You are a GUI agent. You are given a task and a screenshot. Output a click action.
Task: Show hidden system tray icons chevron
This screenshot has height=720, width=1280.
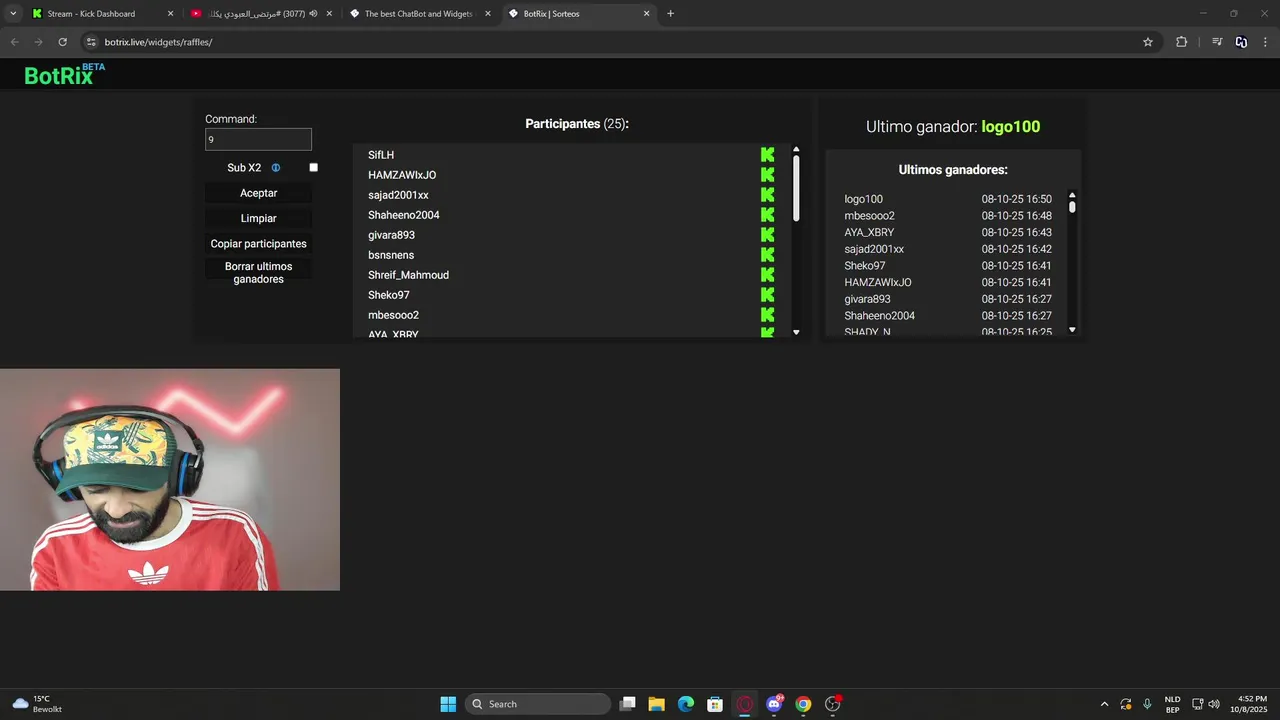coord(1104,704)
